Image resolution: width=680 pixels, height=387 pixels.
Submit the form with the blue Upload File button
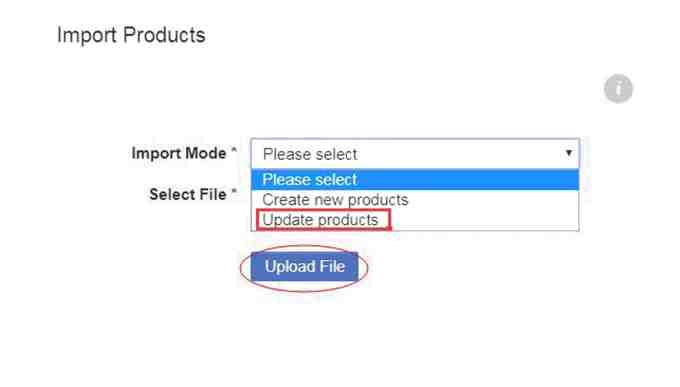[304, 266]
